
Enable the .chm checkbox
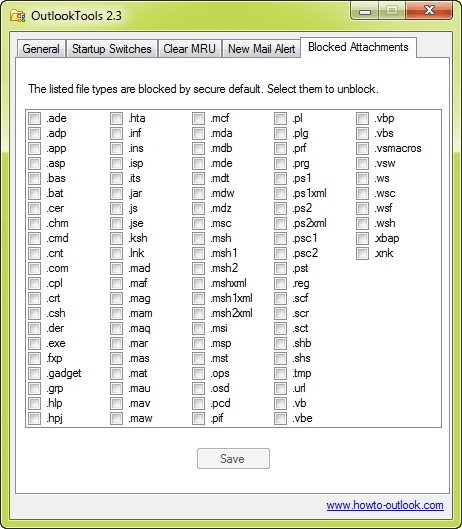34,223
